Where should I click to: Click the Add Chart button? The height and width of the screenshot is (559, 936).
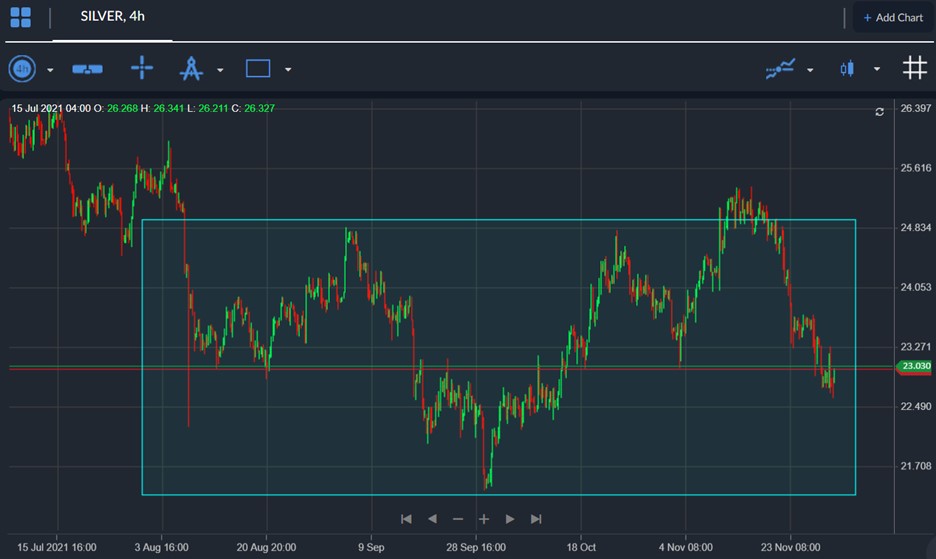892,17
